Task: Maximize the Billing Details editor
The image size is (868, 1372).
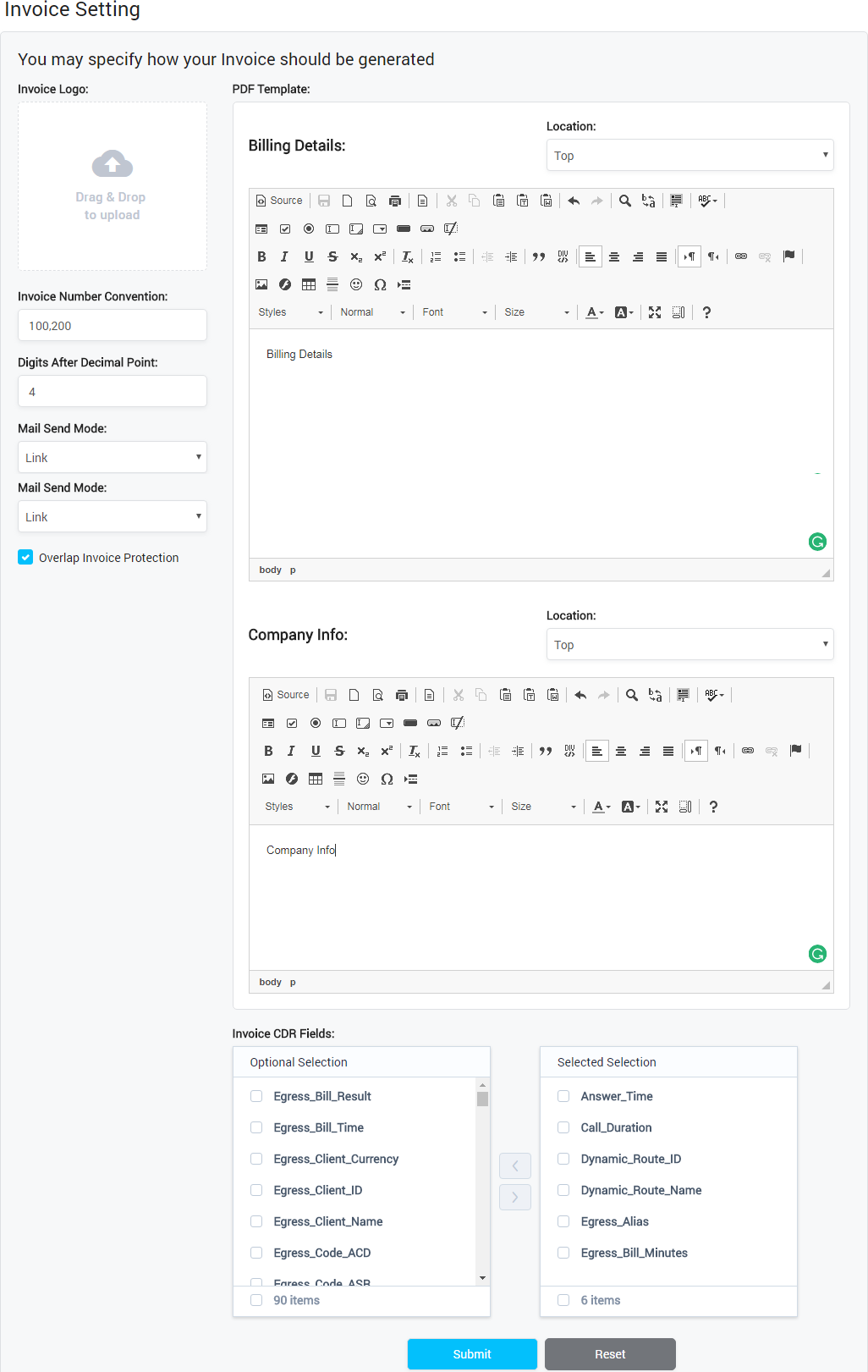Action: [x=655, y=312]
